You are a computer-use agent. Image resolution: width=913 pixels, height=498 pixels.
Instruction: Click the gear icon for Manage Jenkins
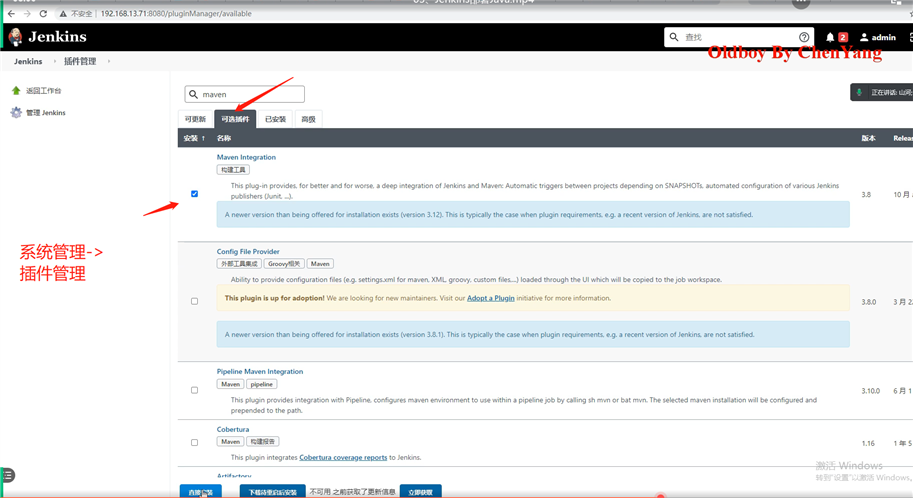(16, 112)
